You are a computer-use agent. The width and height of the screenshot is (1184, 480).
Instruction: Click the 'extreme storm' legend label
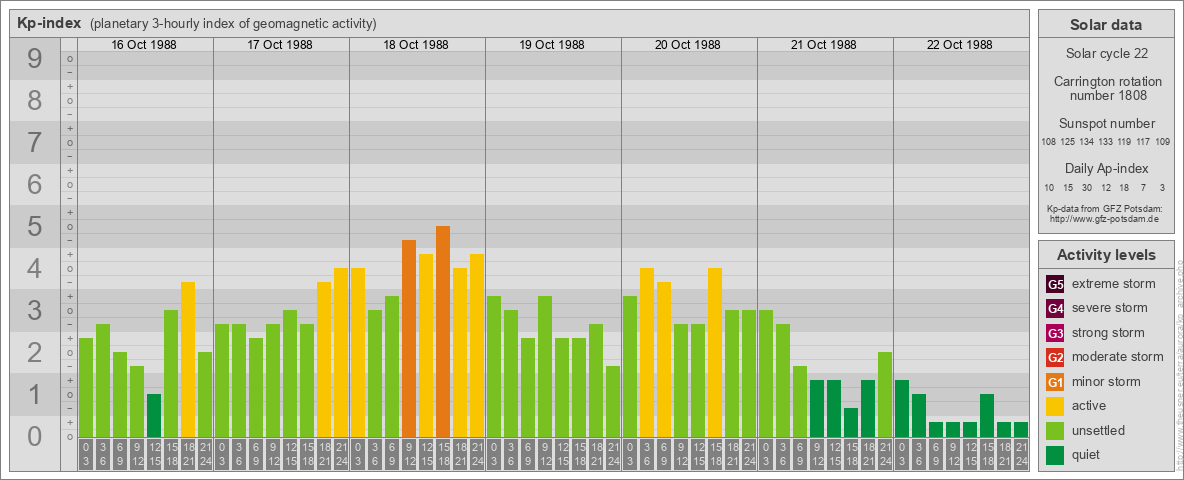[1114, 284]
